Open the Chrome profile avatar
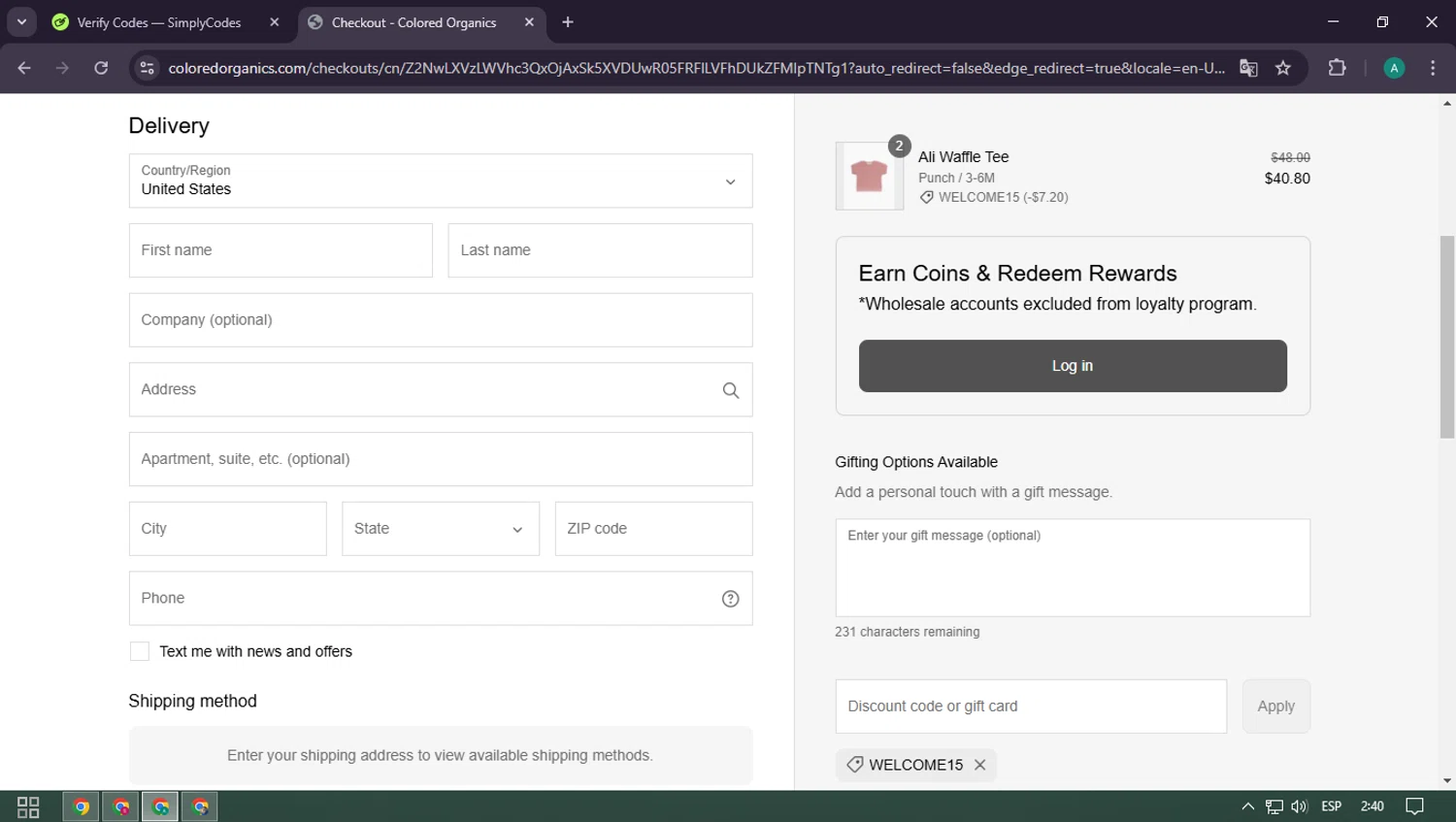The height and width of the screenshot is (822, 1456). [1394, 68]
